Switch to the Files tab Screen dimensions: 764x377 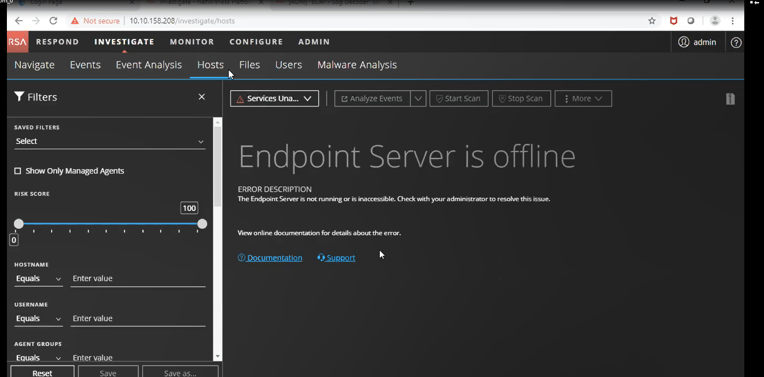pyautogui.click(x=249, y=65)
